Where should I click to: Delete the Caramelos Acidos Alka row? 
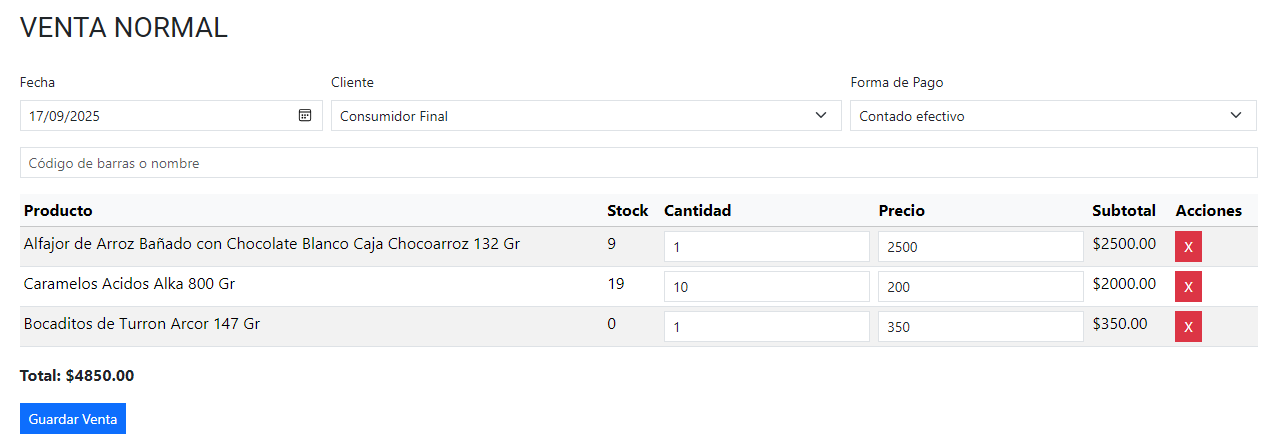click(1188, 287)
